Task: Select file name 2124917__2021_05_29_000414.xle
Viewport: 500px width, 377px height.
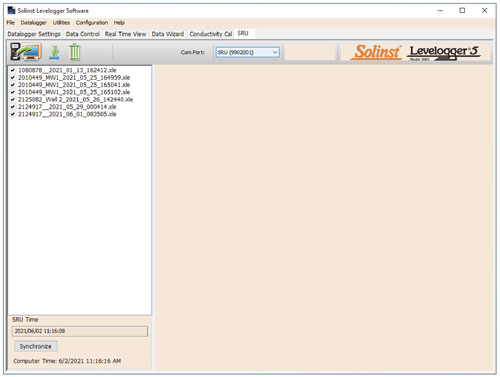Action: click(x=67, y=107)
